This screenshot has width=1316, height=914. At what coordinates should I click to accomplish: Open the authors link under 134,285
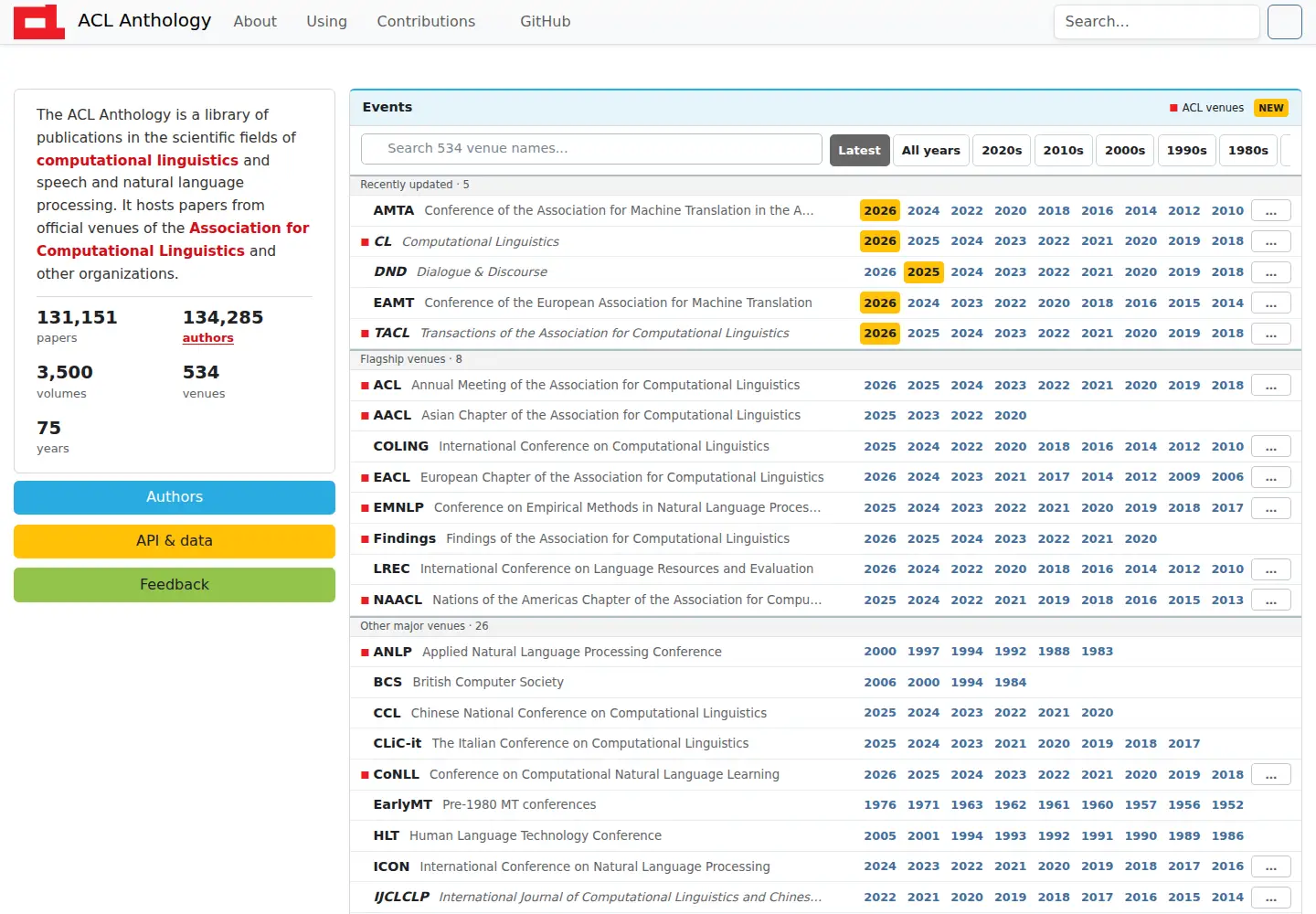pyautogui.click(x=207, y=338)
